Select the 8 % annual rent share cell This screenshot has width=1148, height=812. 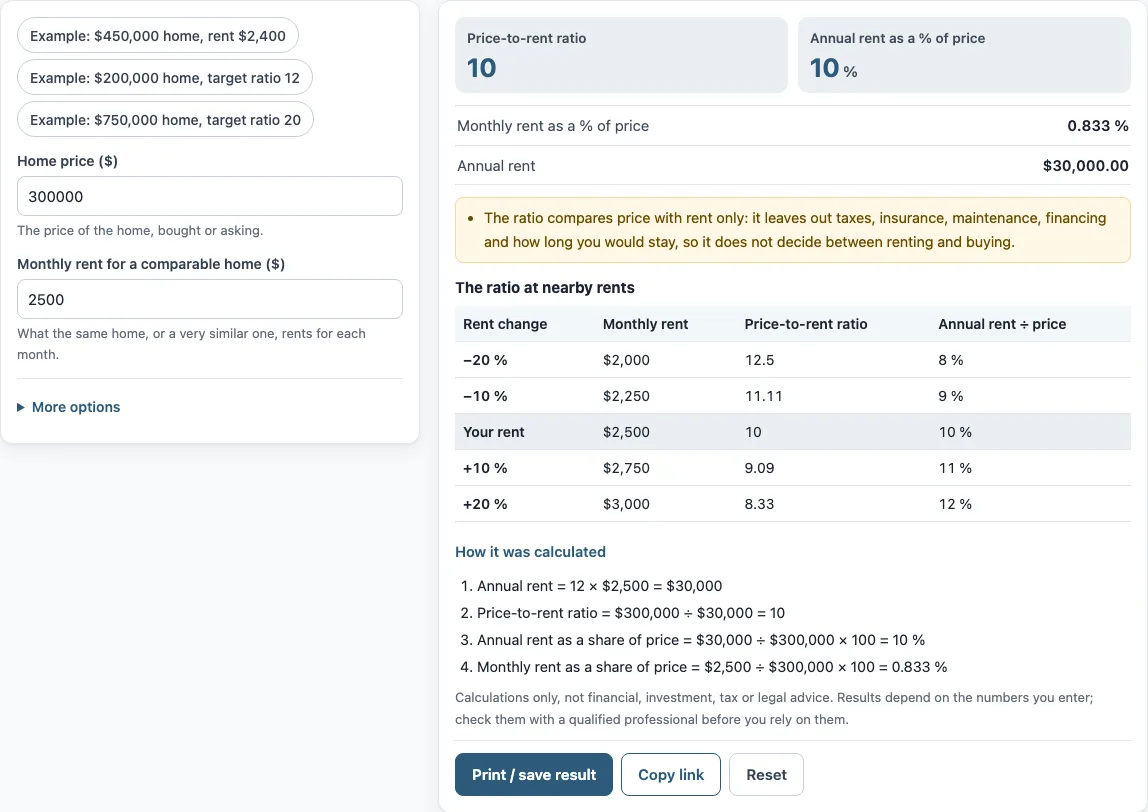(x=950, y=360)
